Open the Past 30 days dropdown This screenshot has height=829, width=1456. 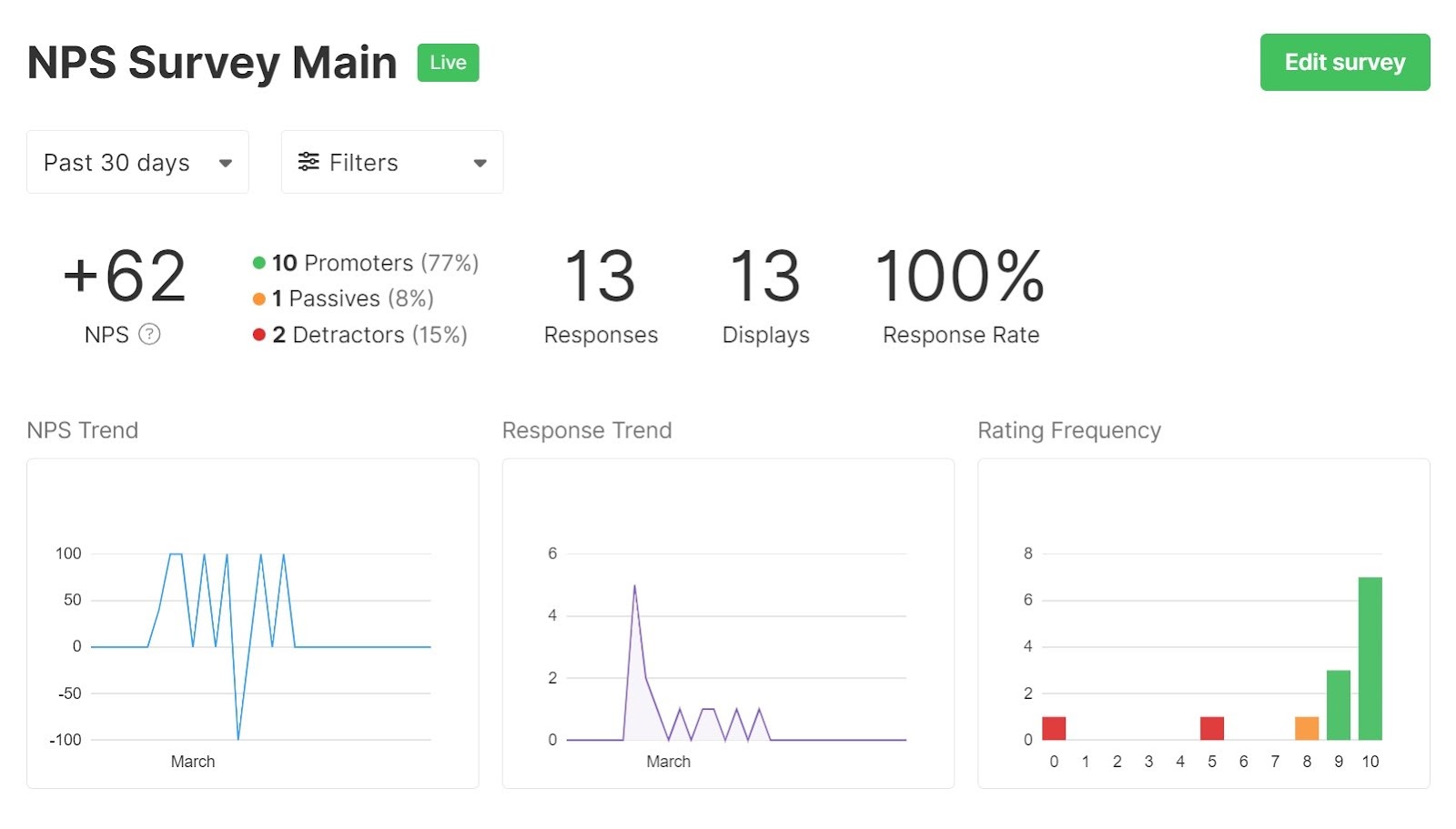tap(137, 162)
